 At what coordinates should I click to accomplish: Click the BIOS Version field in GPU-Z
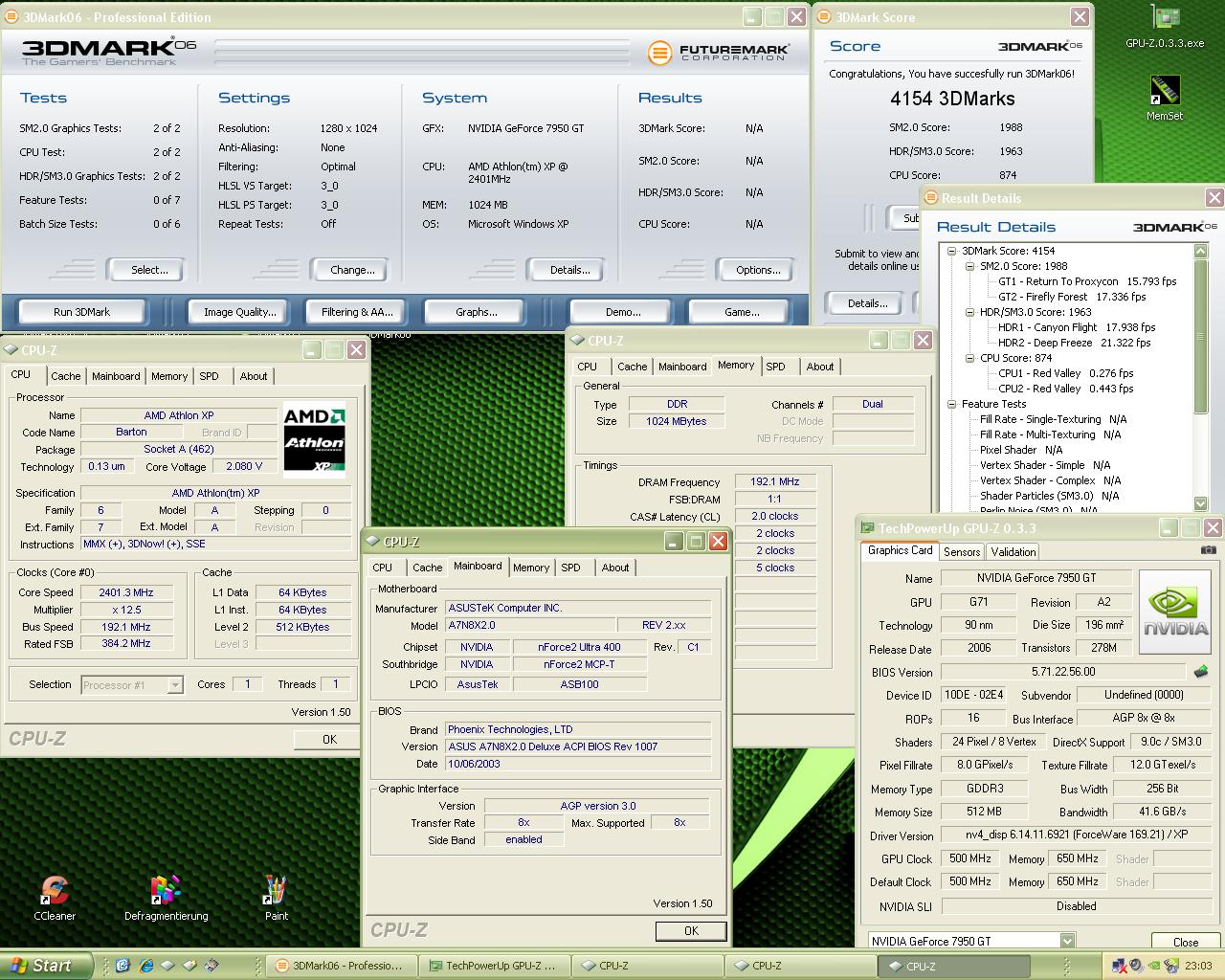click(1062, 672)
